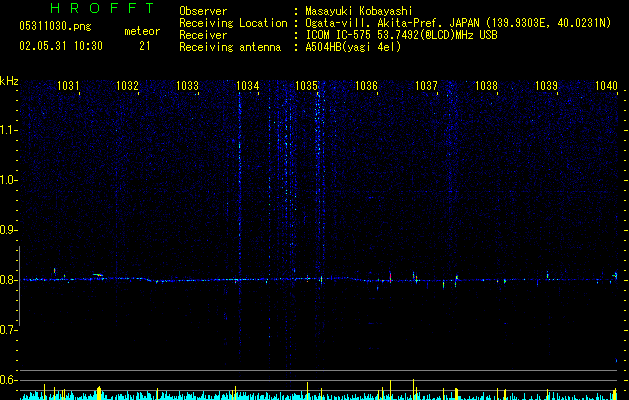This screenshot has height=400, width=629.
Task: Click the 1.0 kHz frequency label
Action: pos(9,180)
